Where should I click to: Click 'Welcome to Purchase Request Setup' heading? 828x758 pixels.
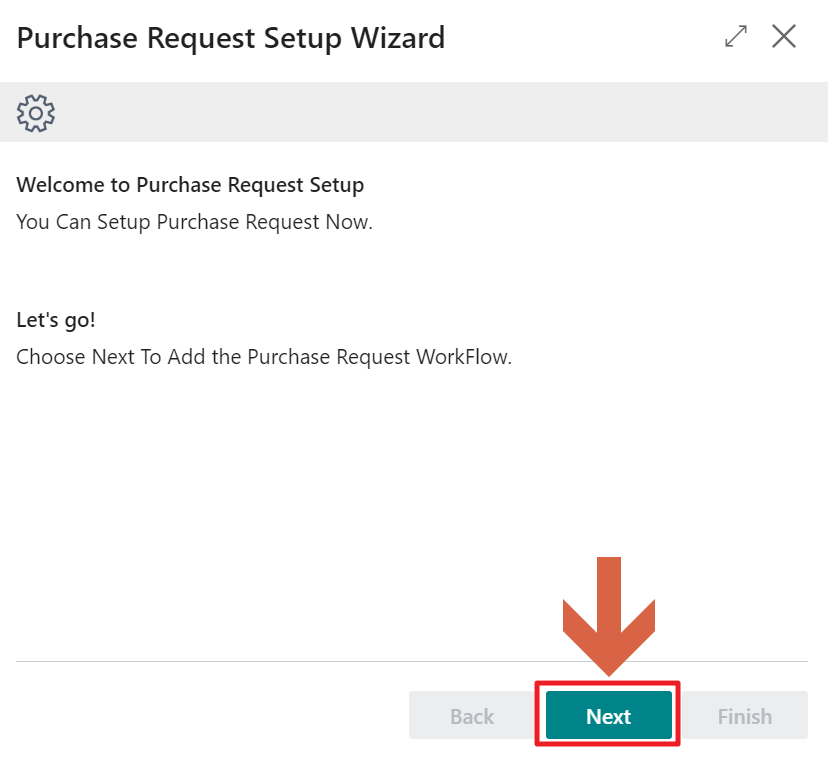[x=190, y=185]
